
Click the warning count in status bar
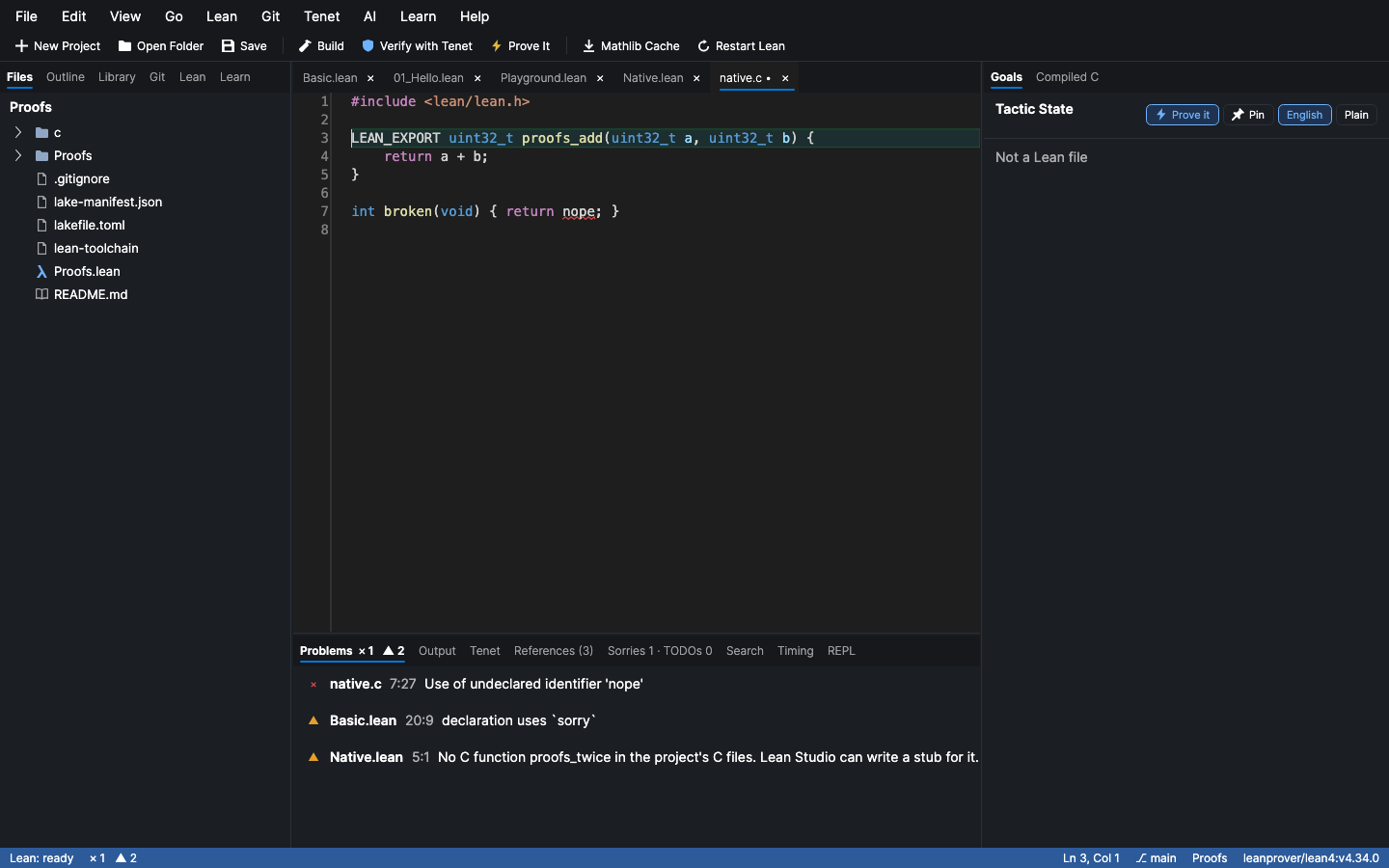pyautogui.click(x=126, y=858)
